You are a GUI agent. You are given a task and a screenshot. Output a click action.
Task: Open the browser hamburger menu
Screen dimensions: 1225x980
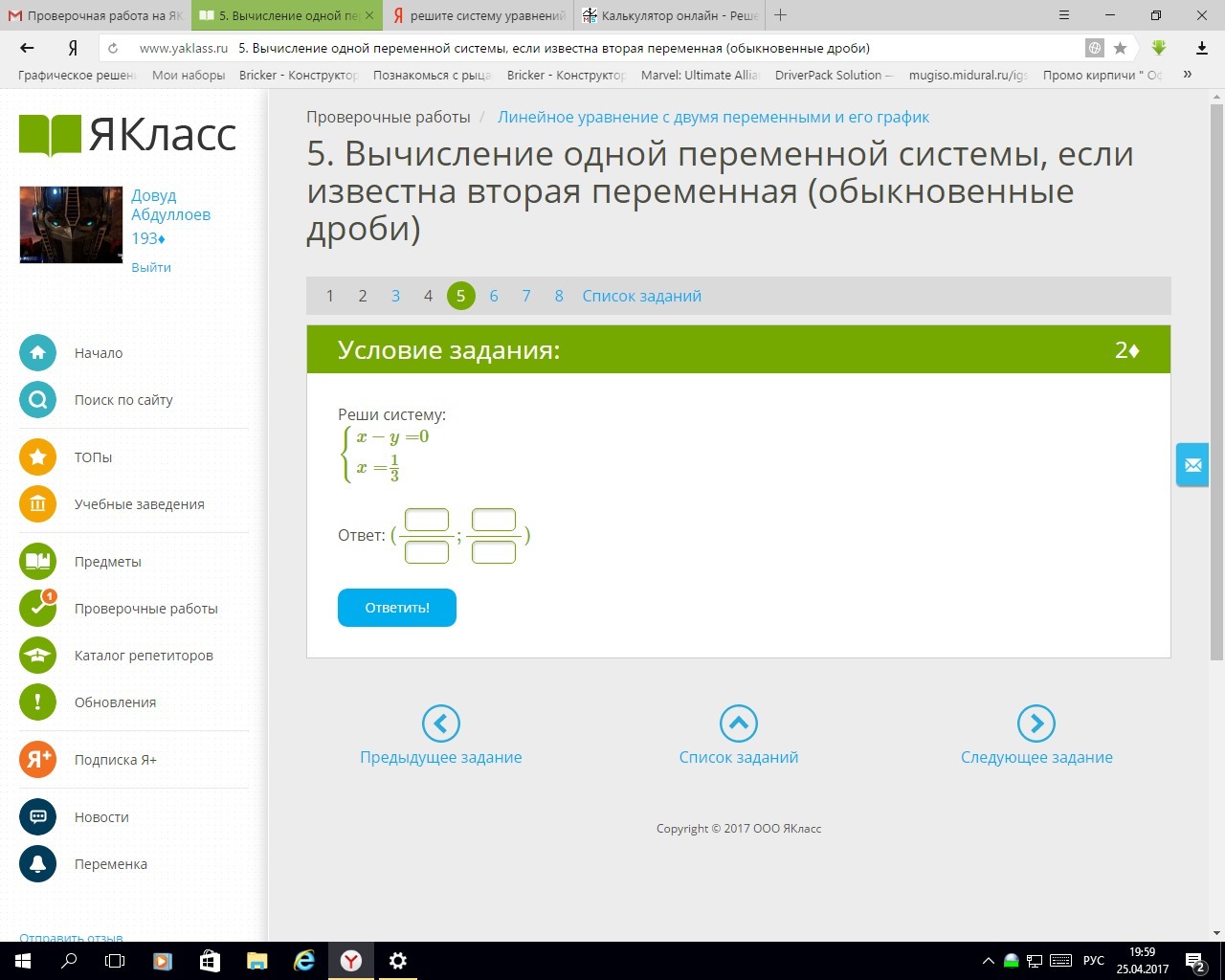pyautogui.click(x=1064, y=15)
